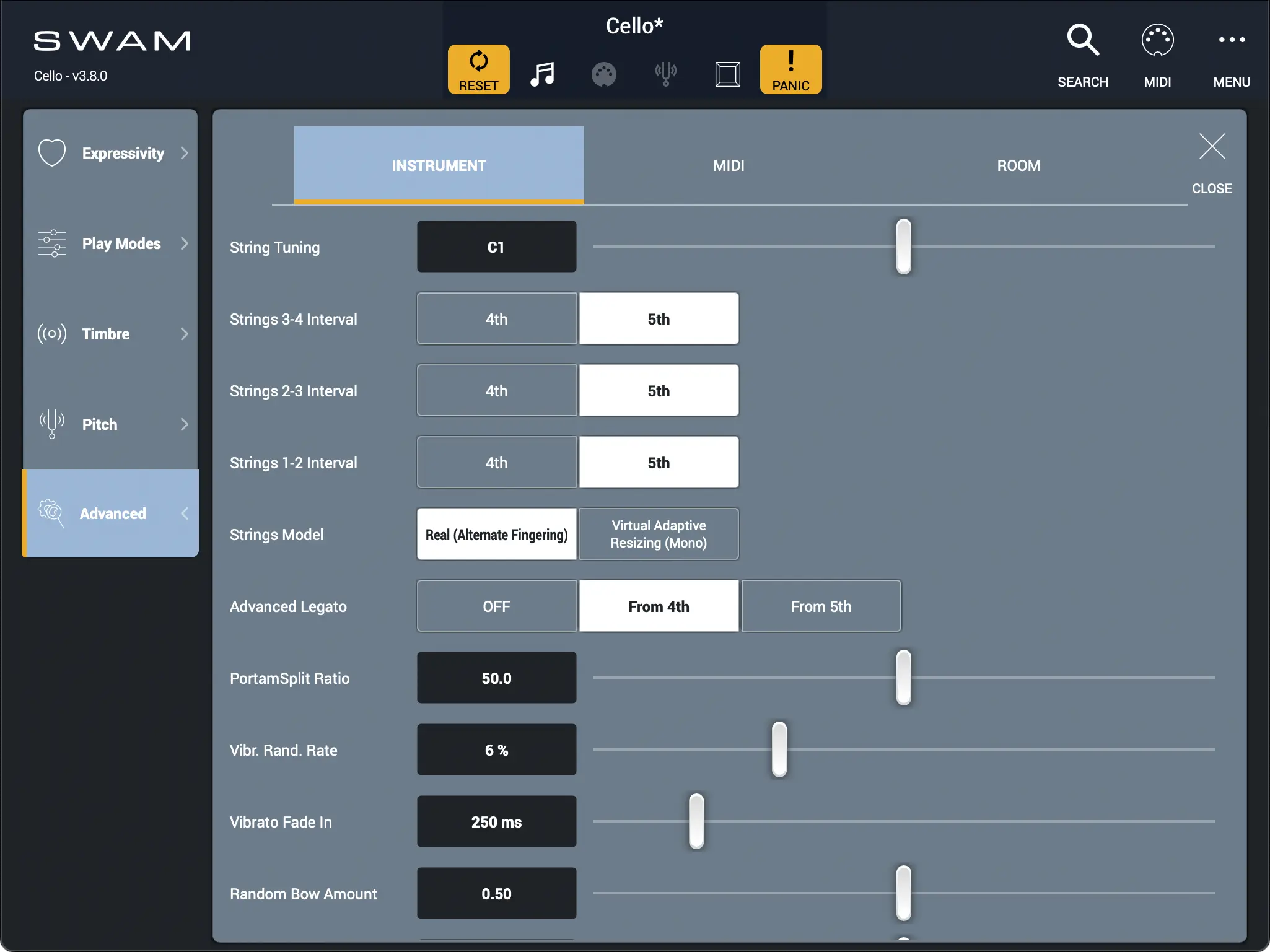Click the palette icon in top toolbar

[x=603, y=74]
